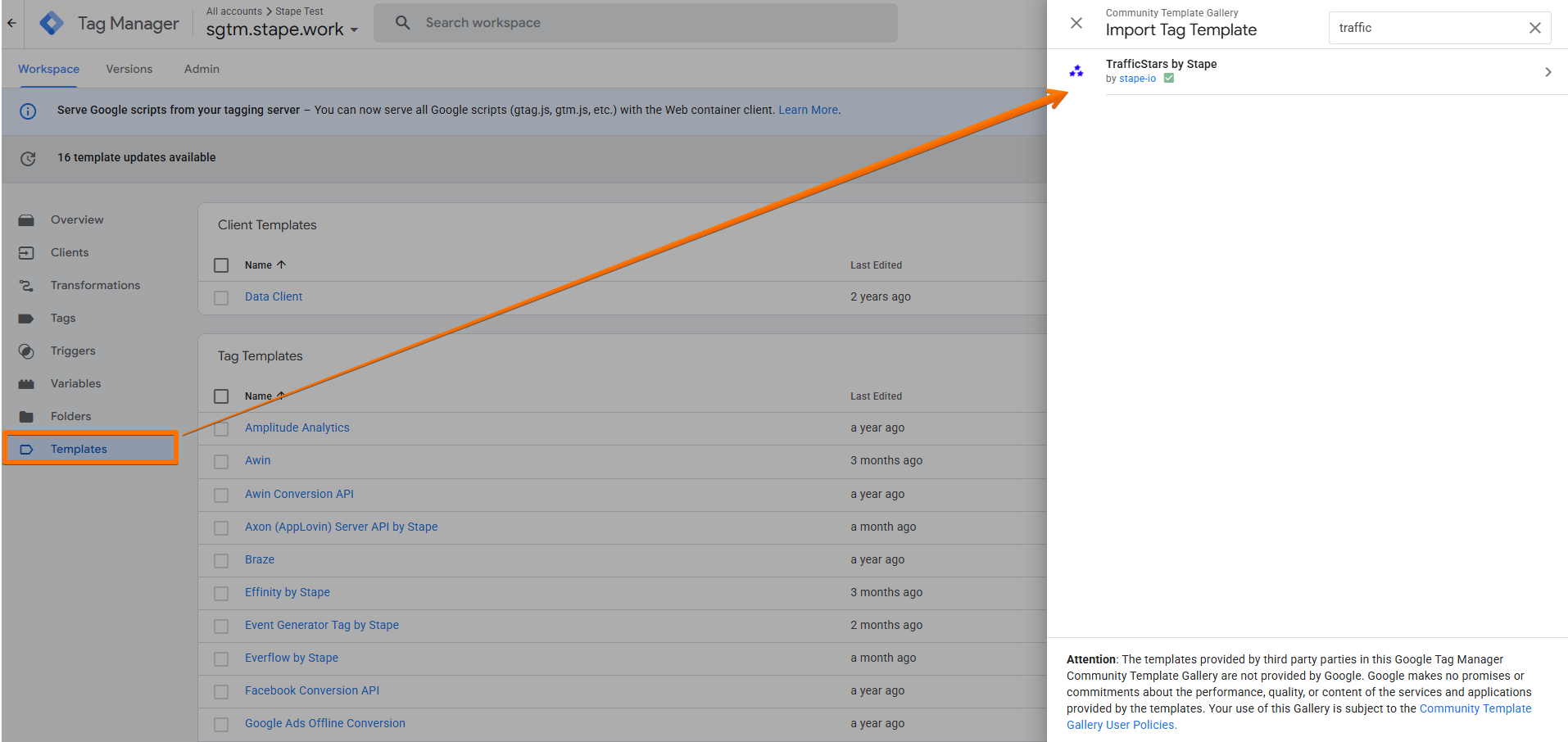Clear the traffic search text with X

[x=1534, y=28]
